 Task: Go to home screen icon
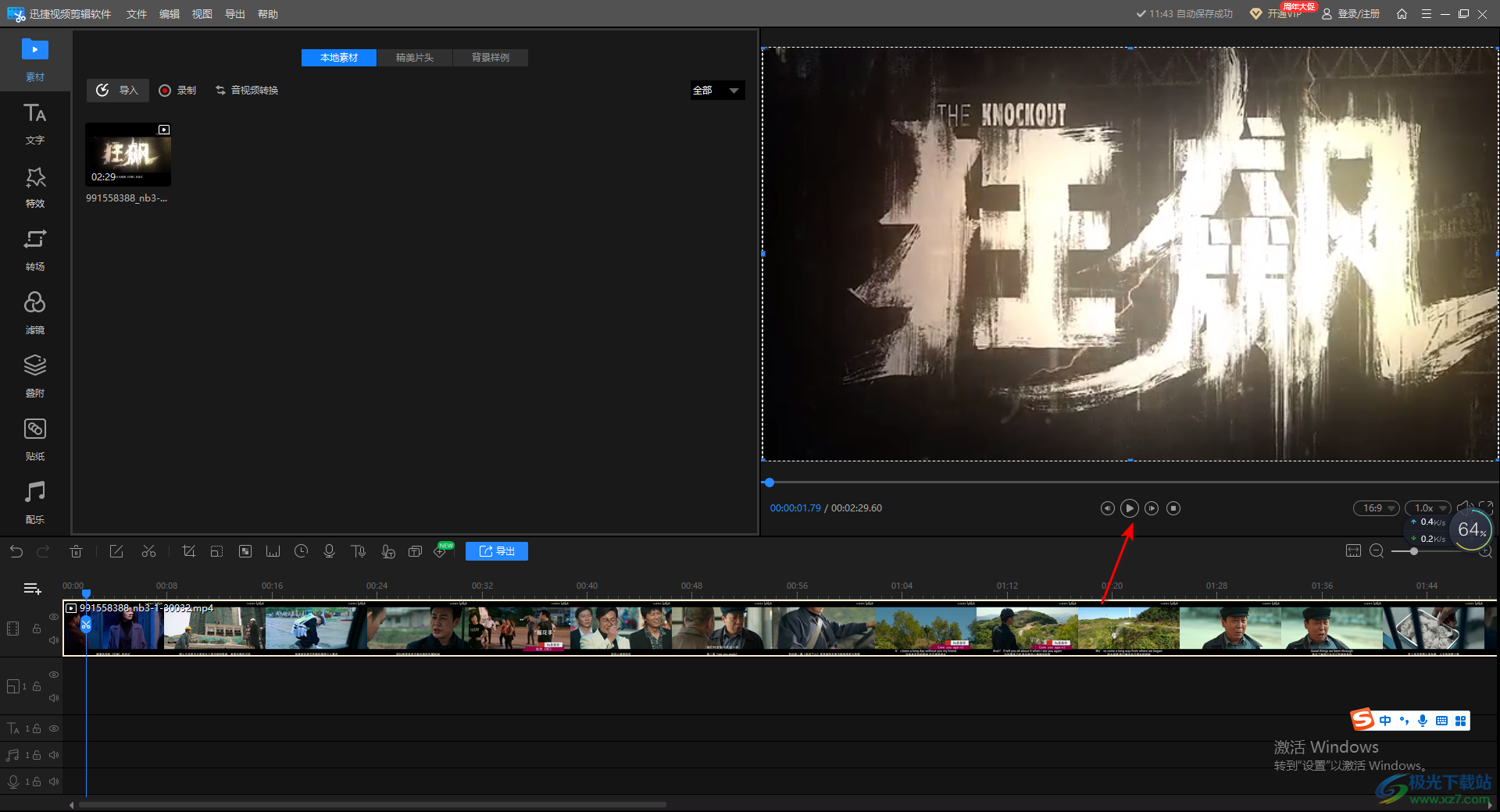click(1402, 14)
